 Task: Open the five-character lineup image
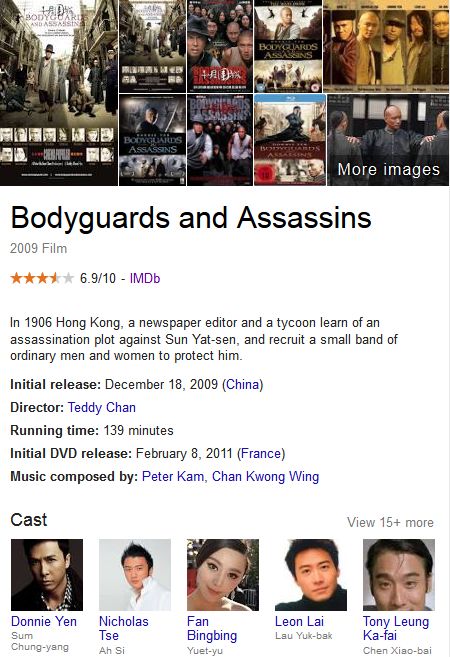click(386, 46)
